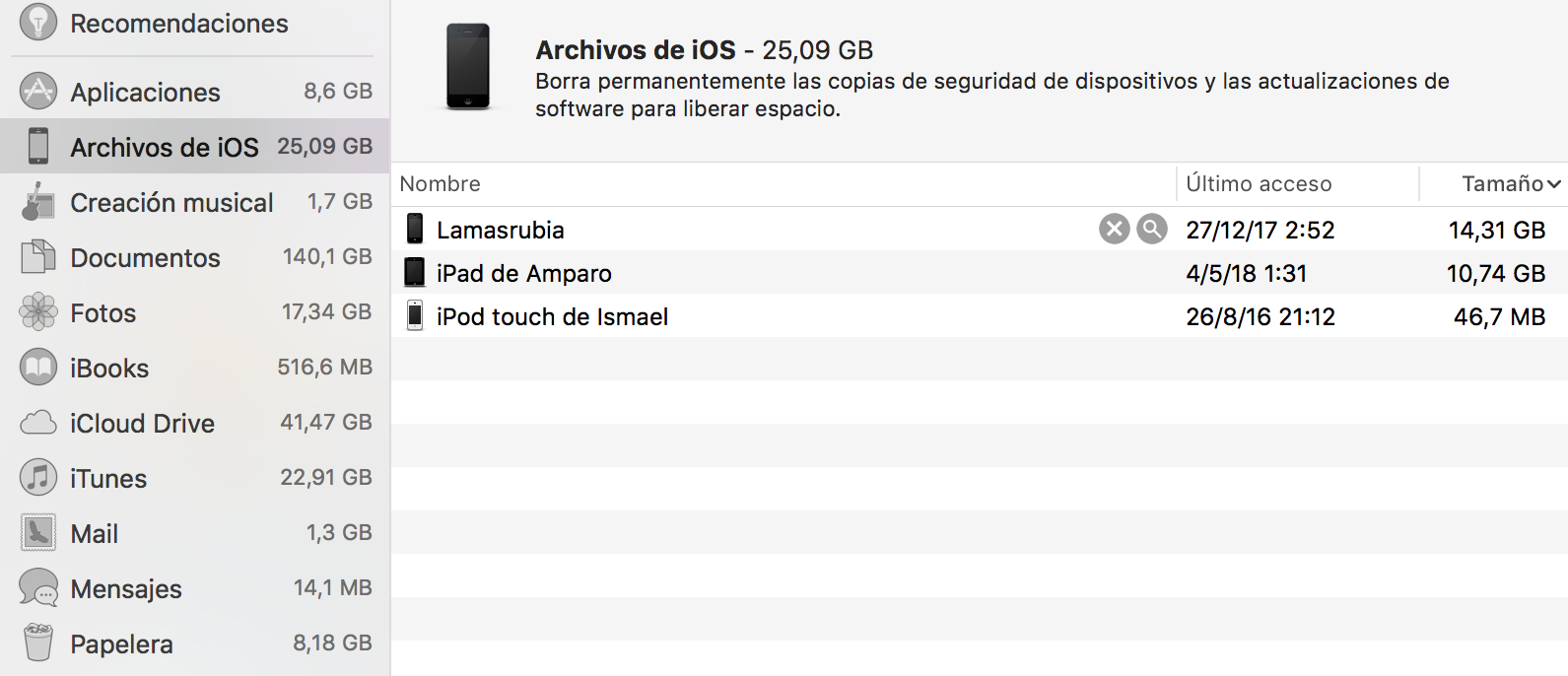Sort list by Nombre column header
The height and width of the screenshot is (676, 1568).
pos(441,184)
